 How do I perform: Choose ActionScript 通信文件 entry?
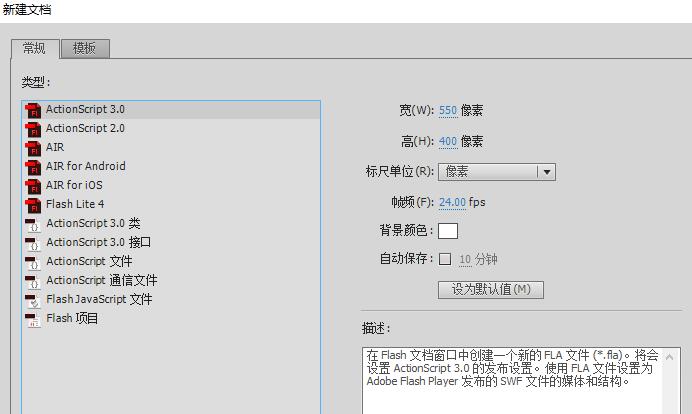coord(102,280)
